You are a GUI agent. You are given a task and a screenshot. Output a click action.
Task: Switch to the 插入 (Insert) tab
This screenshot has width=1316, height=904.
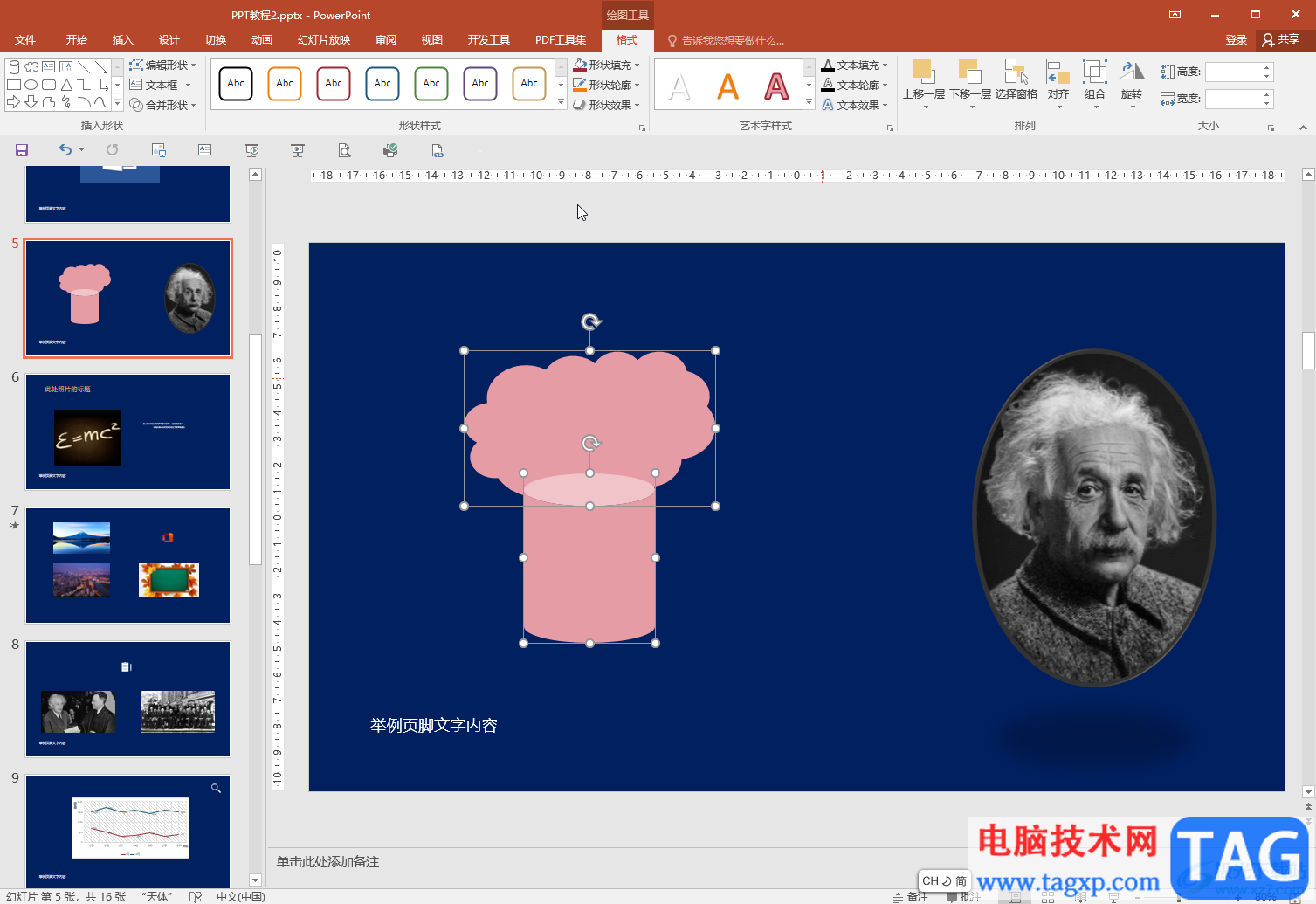[x=123, y=40]
